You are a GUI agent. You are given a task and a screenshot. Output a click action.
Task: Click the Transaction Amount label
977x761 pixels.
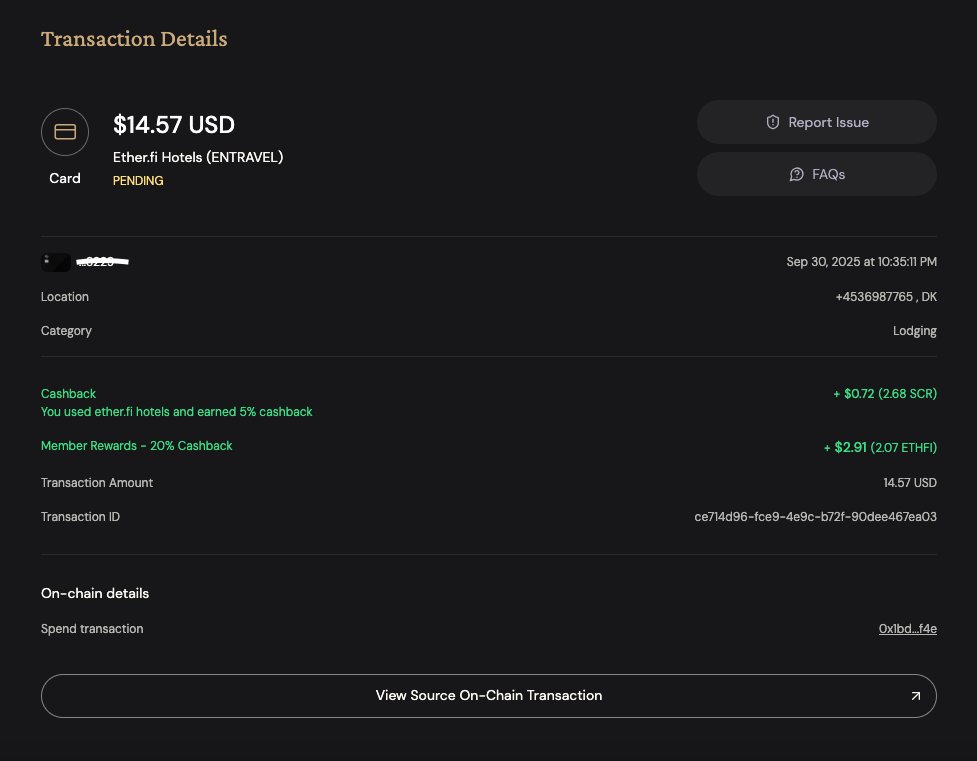97,482
